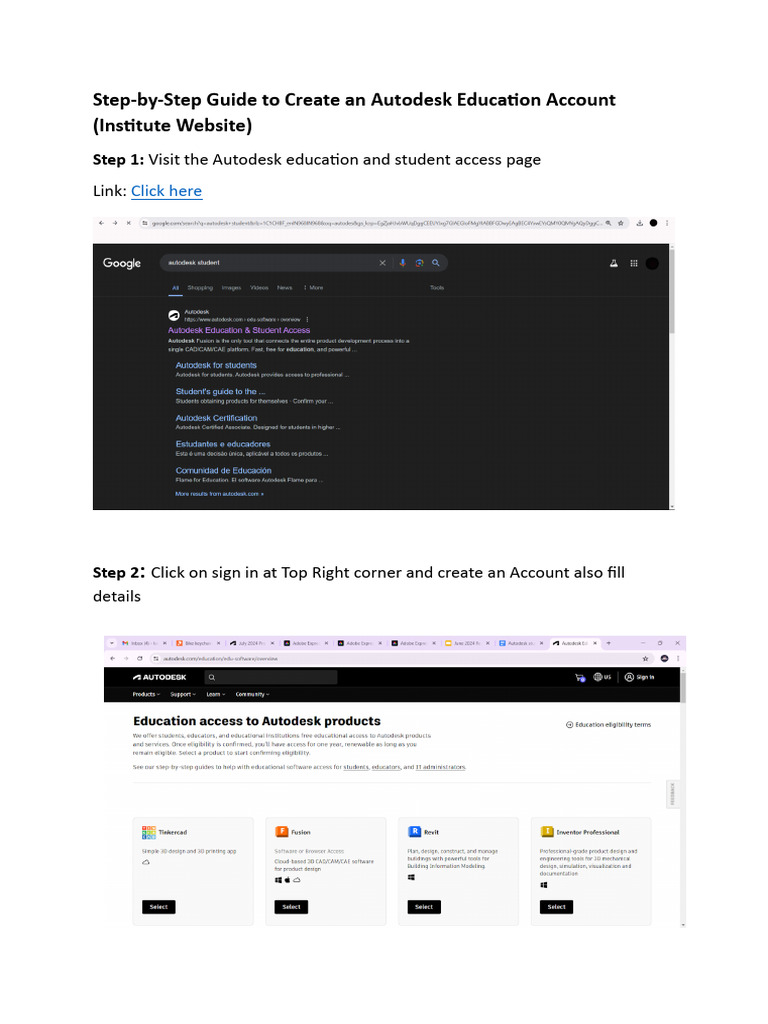The width and height of the screenshot is (768, 1024).
Task: Open a new browser tab with the plus icon
Action: (x=608, y=643)
